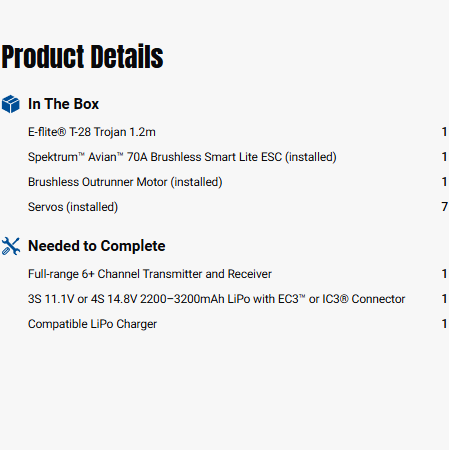
Task: Click quantity 1 beside Avian ESC
Action: [444, 157]
